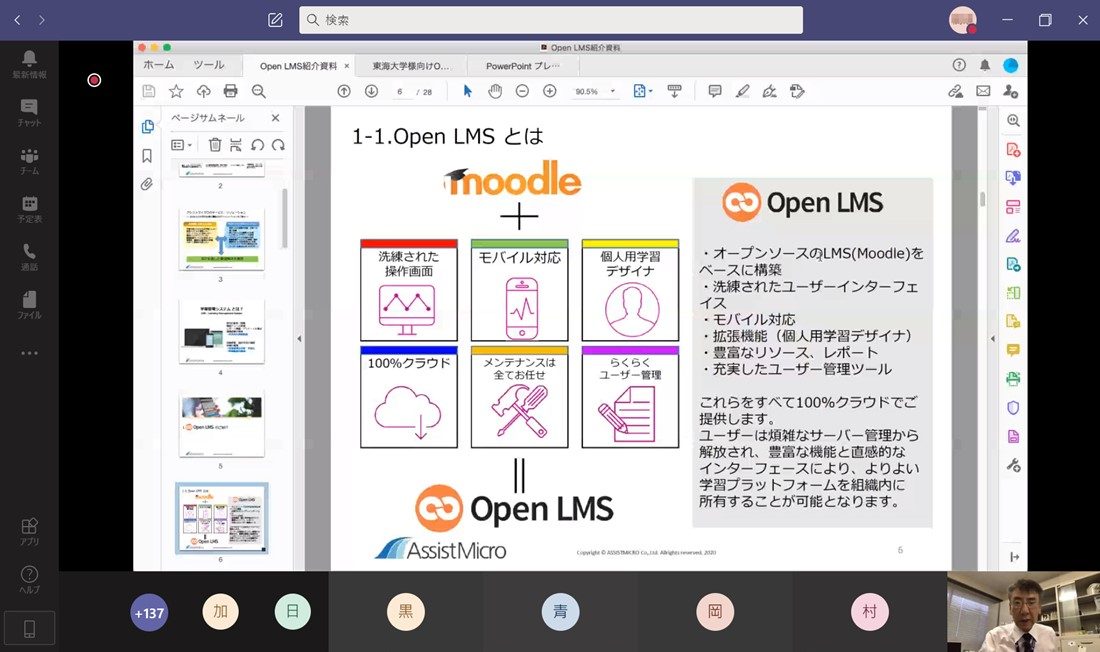Image resolution: width=1100 pixels, height=652 pixels.
Task: Click the share link icon in Acrobat
Action: (x=955, y=91)
